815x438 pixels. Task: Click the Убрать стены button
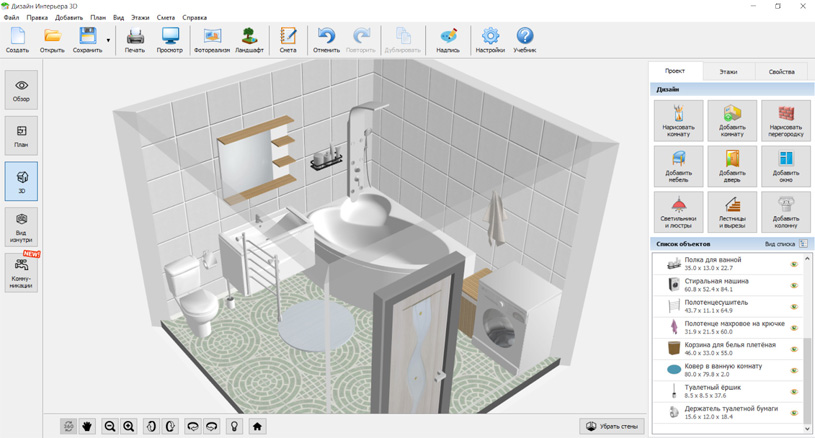pos(611,426)
